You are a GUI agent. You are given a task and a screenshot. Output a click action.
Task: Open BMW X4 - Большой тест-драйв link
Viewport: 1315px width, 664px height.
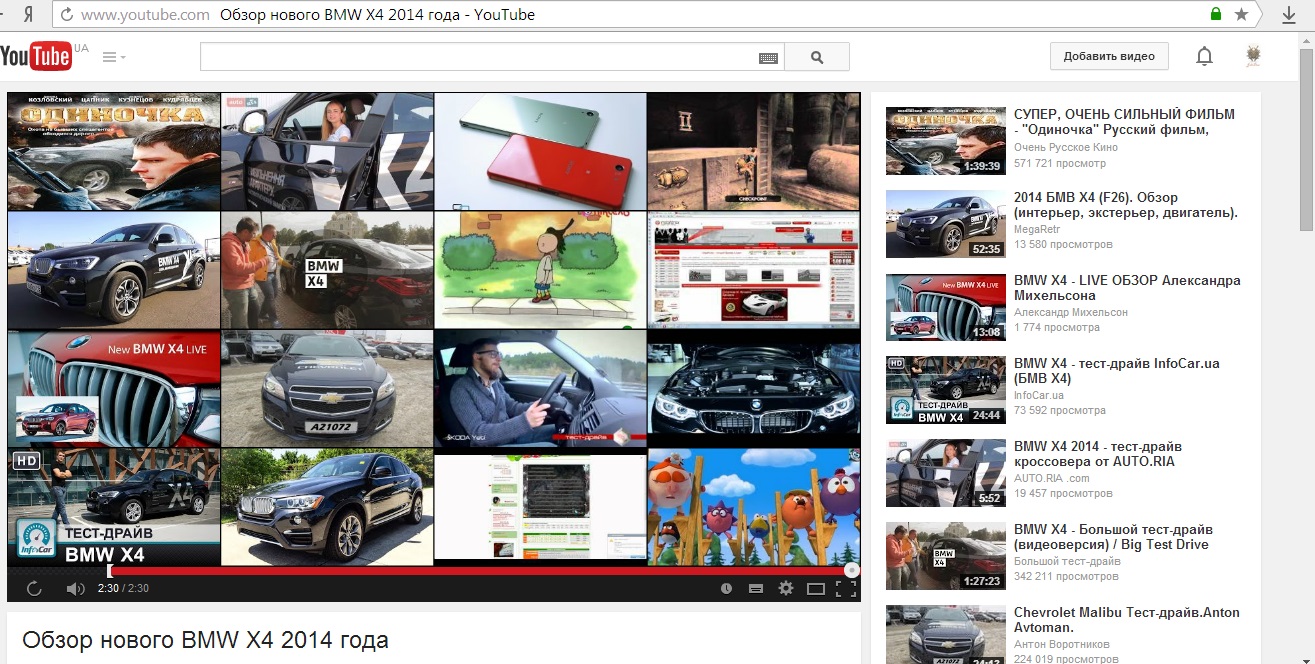click(x=1113, y=537)
